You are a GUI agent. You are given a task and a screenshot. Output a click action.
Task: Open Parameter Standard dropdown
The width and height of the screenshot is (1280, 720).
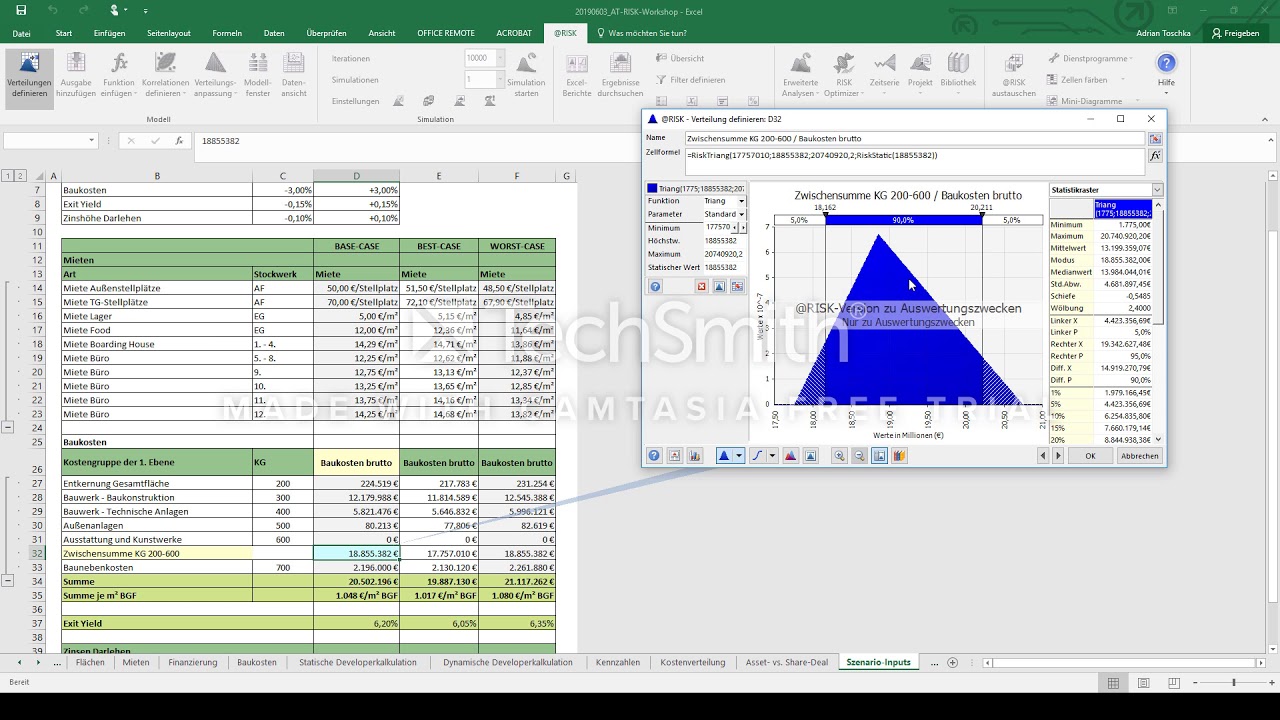coord(741,214)
